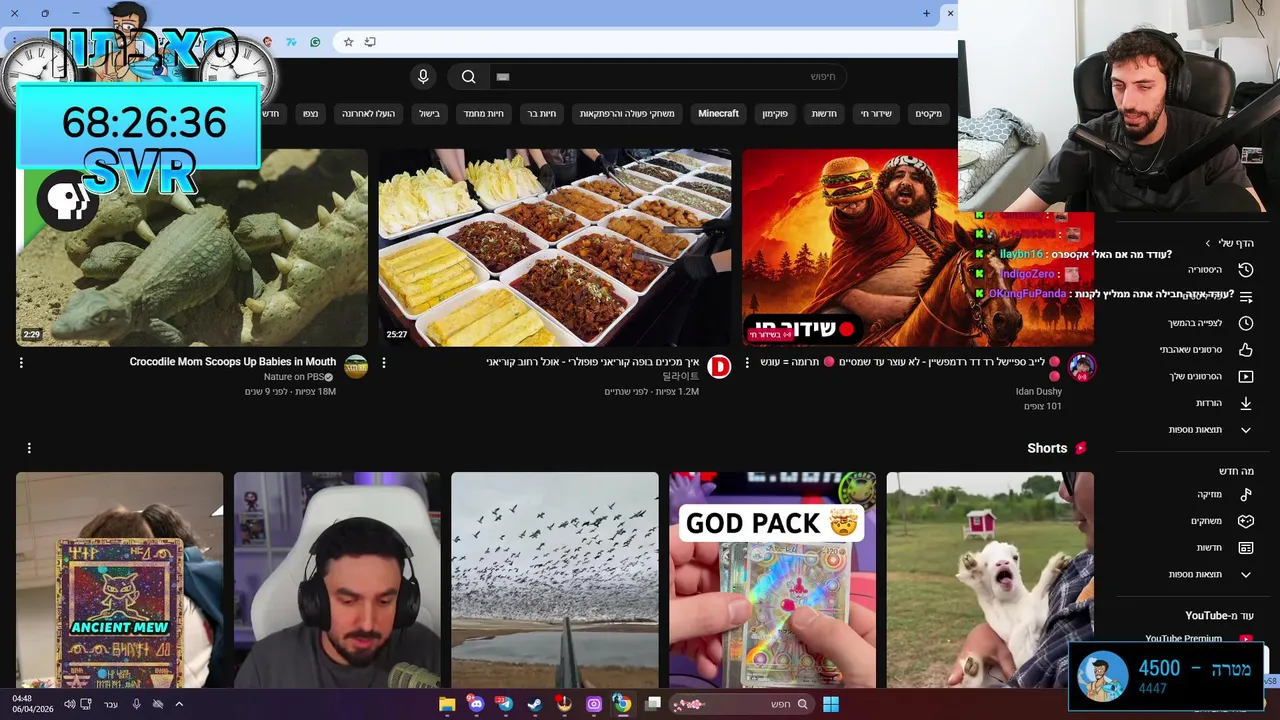Select the חיות מחמד filter chip
The image size is (1280, 720).
click(484, 114)
